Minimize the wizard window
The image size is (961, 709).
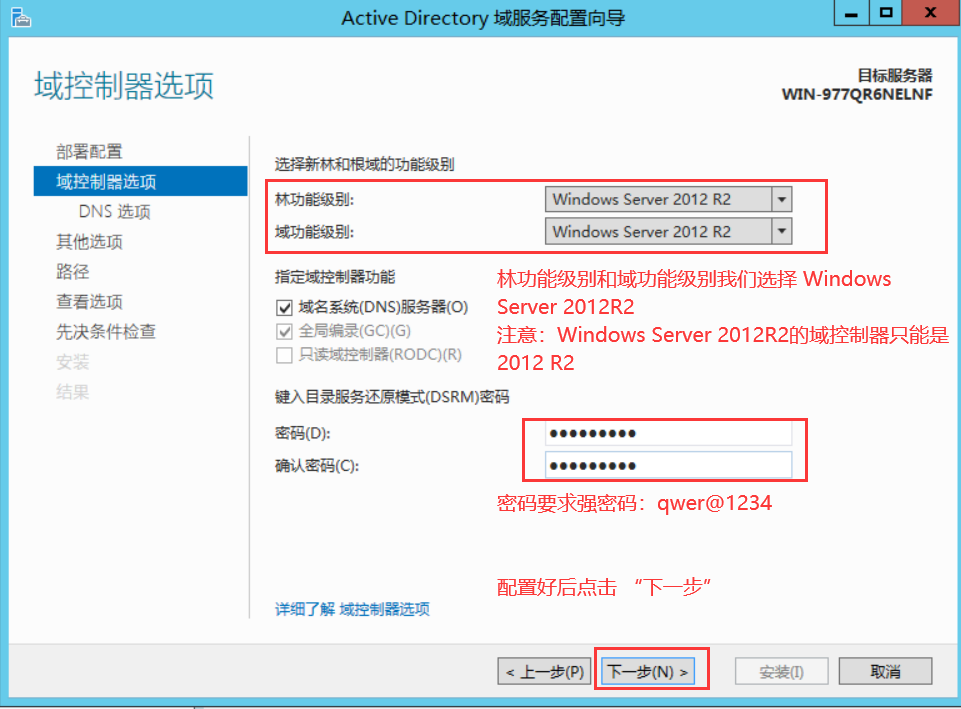851,13
